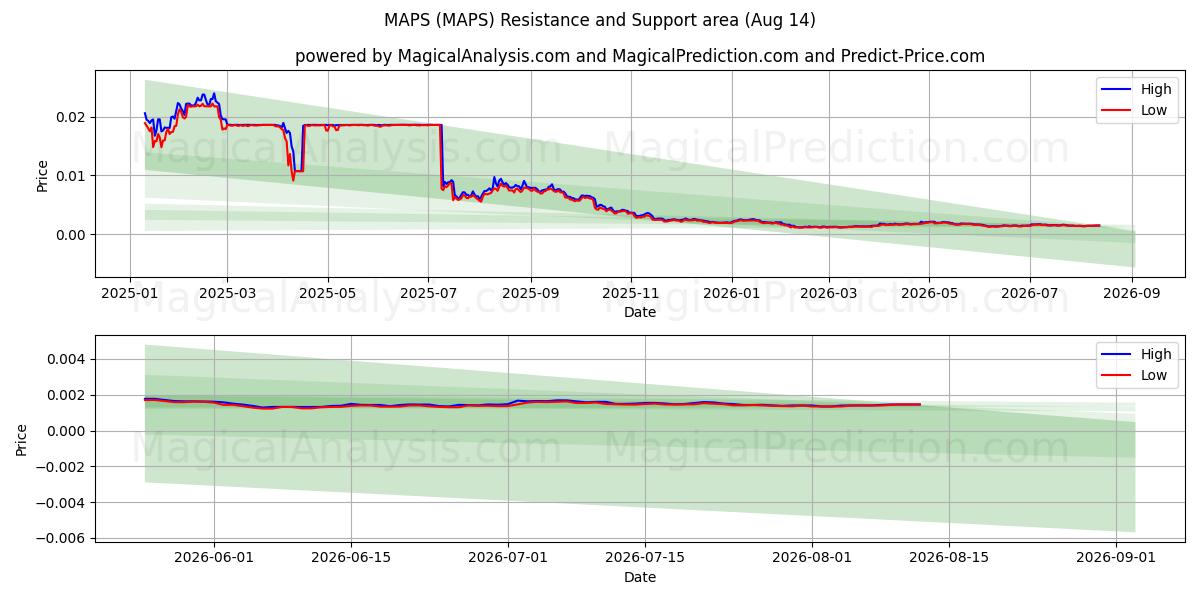Click the '2026-03' x-axis tick label
Screen dimensions: 1200x600
pyautogui.click(x=828, y=294)
